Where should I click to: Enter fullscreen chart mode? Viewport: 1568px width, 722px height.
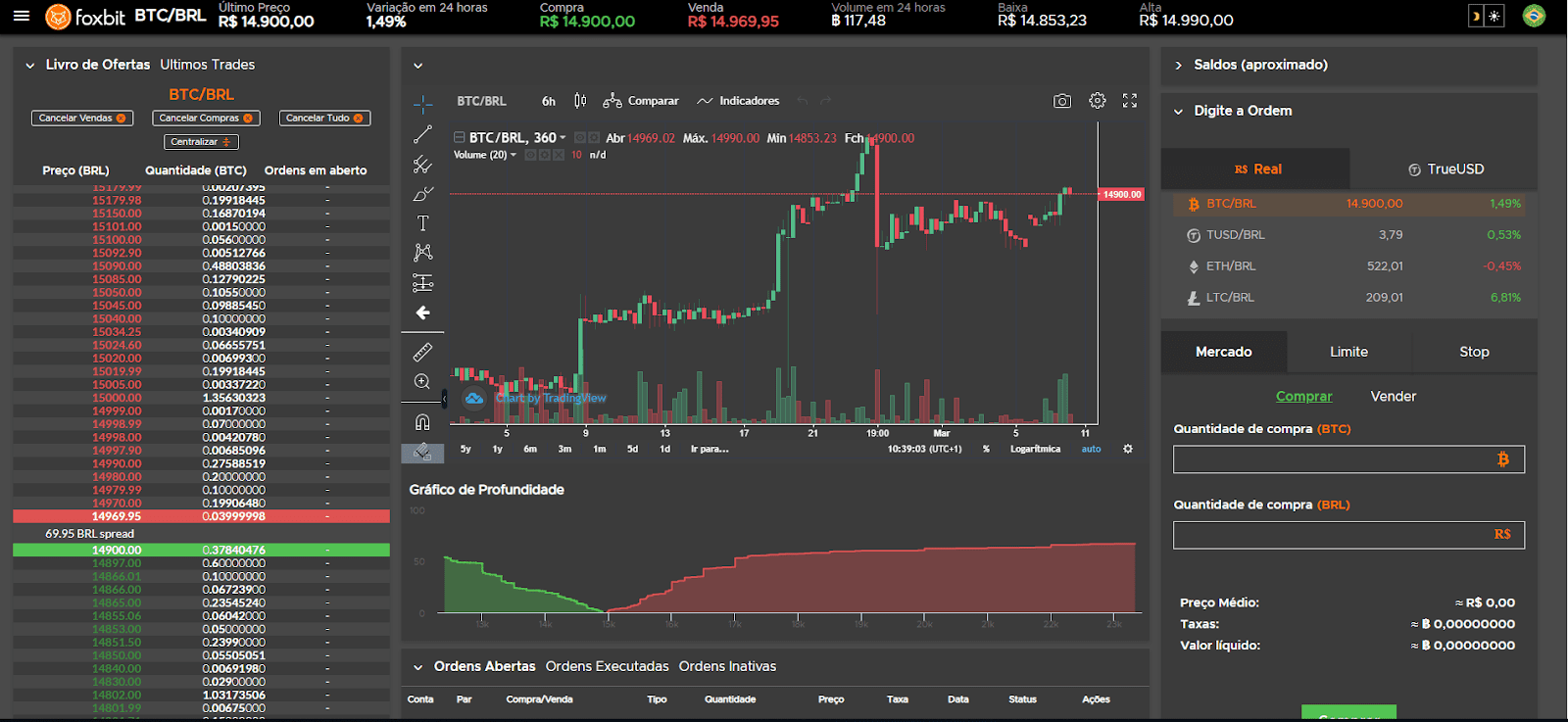pos(1130,101)
